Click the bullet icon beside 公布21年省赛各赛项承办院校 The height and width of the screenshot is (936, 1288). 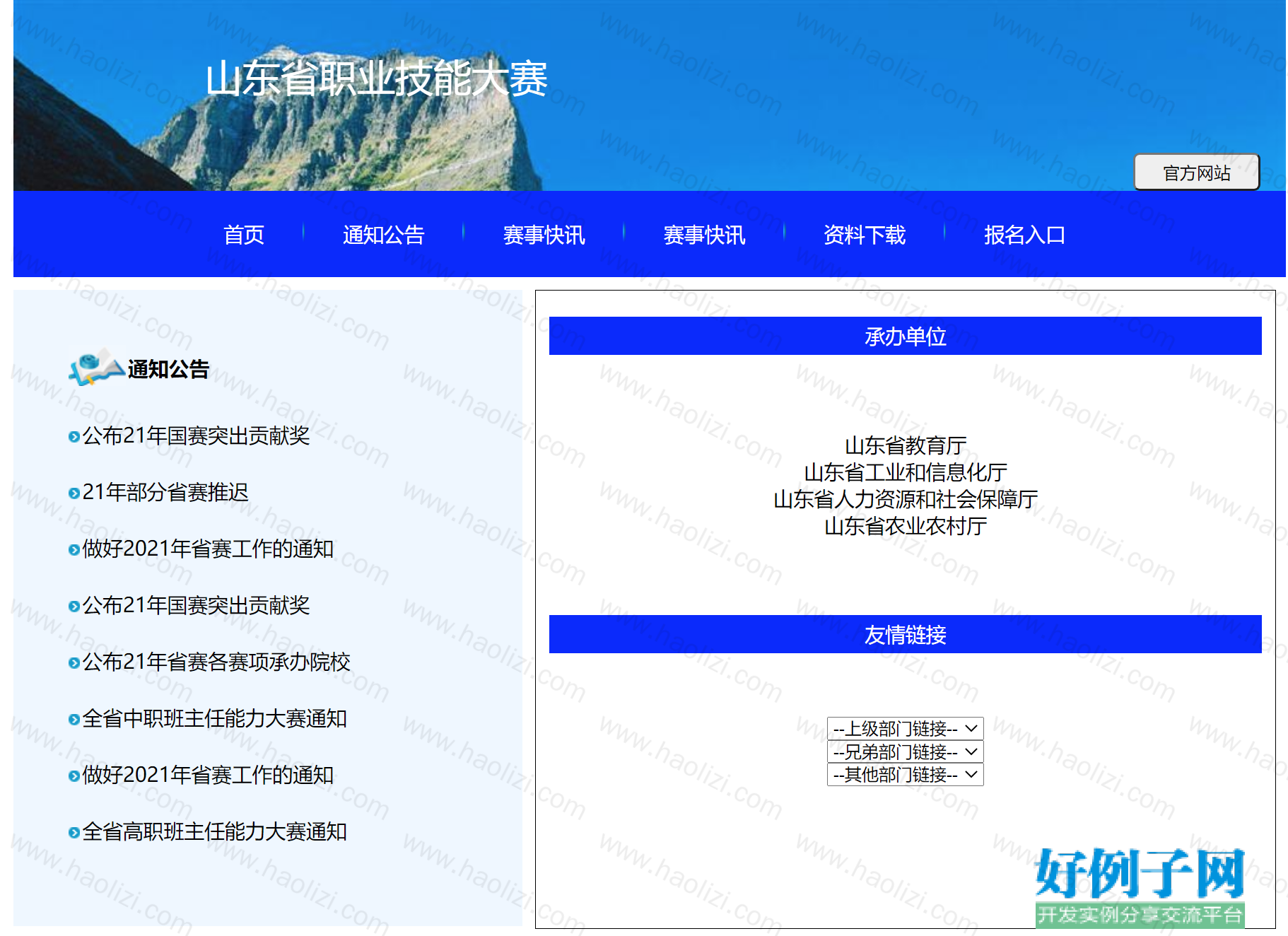(x=74, y=663)
